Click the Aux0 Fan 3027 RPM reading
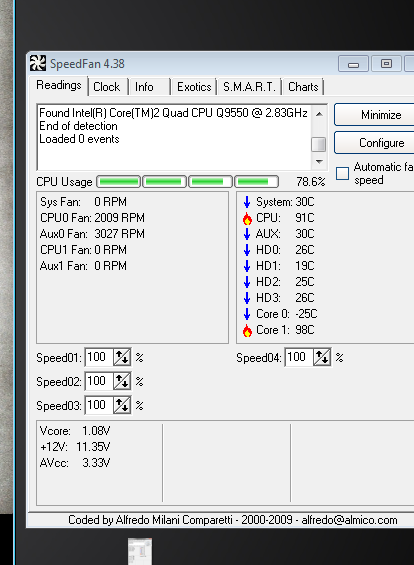Viewport: 414px width, 565px height. pos(92,234)
